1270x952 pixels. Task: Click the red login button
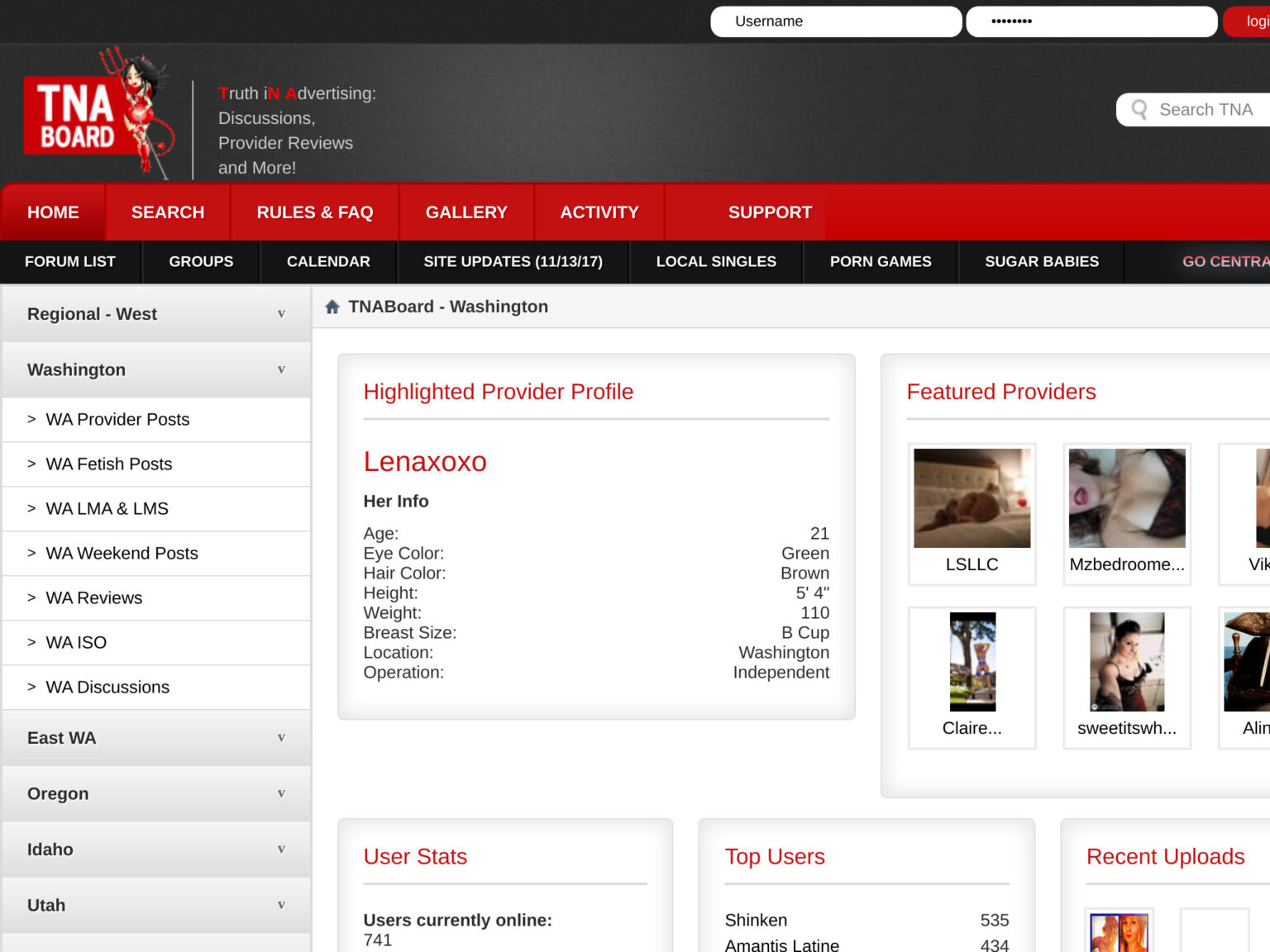[x=1247, y=21]
